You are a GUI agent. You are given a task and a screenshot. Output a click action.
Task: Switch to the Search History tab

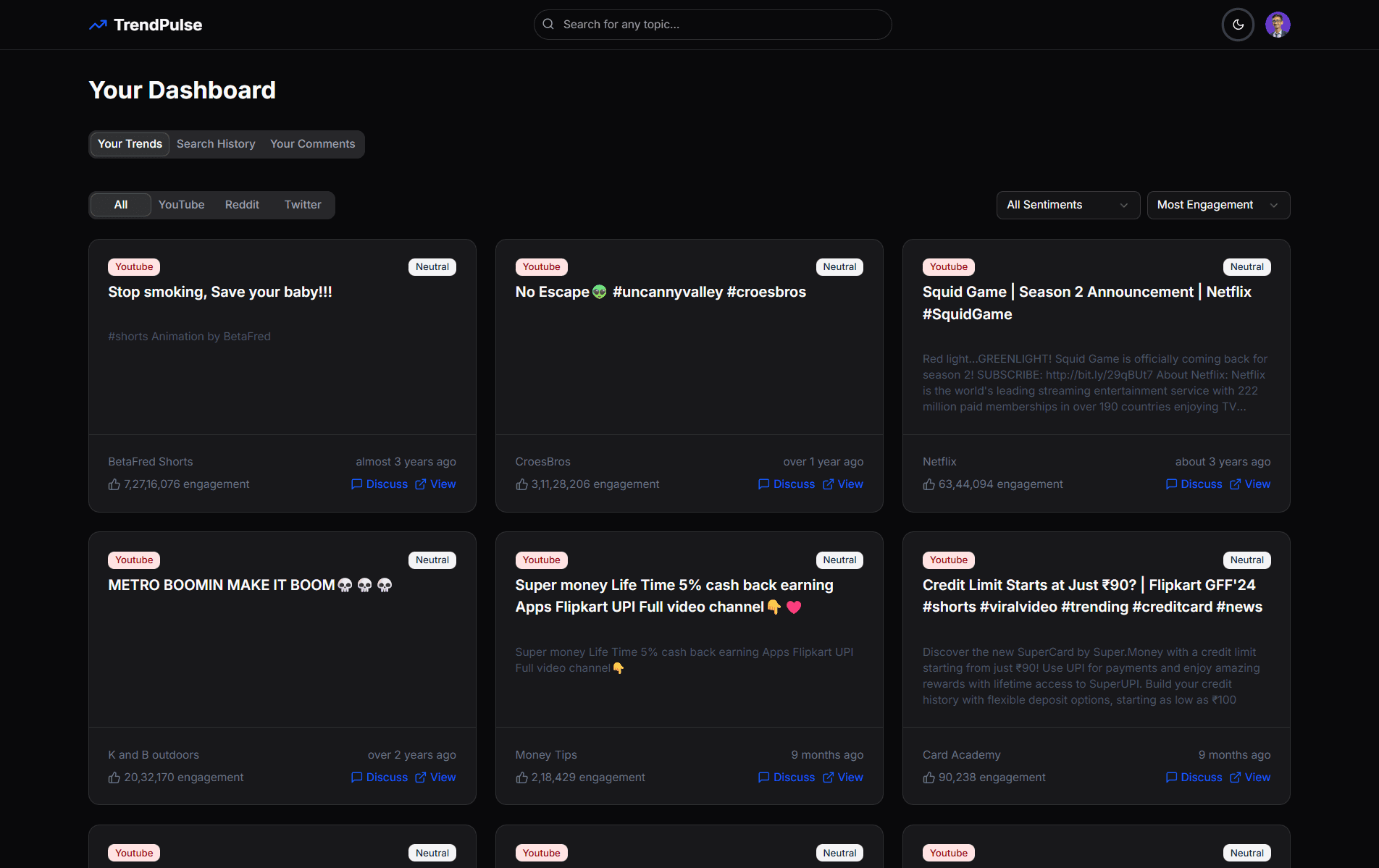point(216,144)
